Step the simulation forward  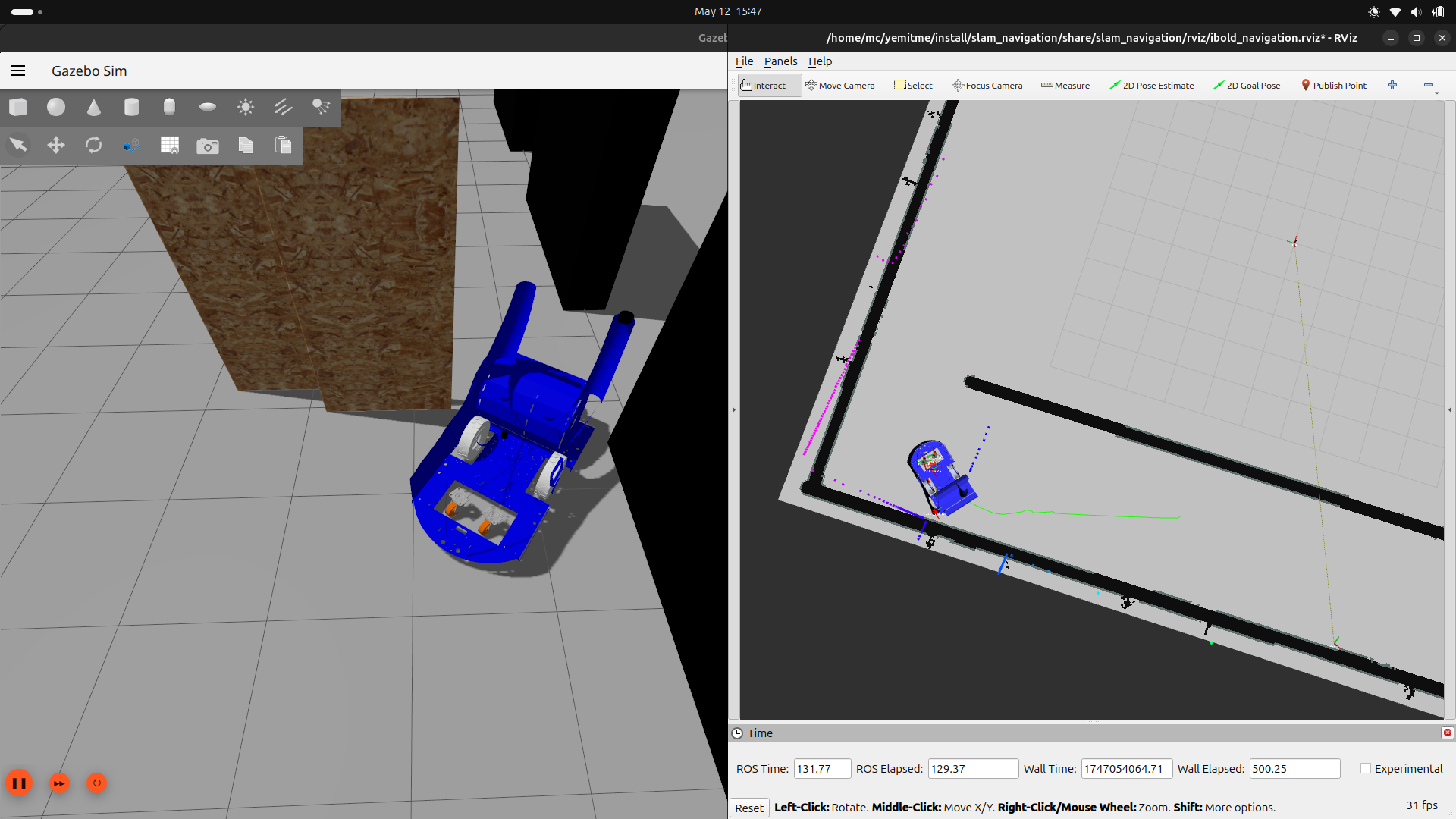click(59, 783)
